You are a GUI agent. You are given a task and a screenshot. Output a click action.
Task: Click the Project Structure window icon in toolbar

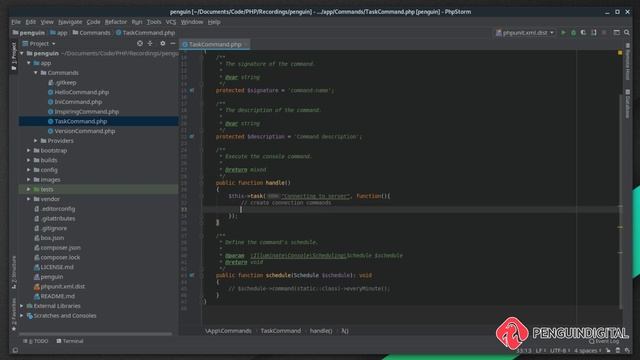617,33
